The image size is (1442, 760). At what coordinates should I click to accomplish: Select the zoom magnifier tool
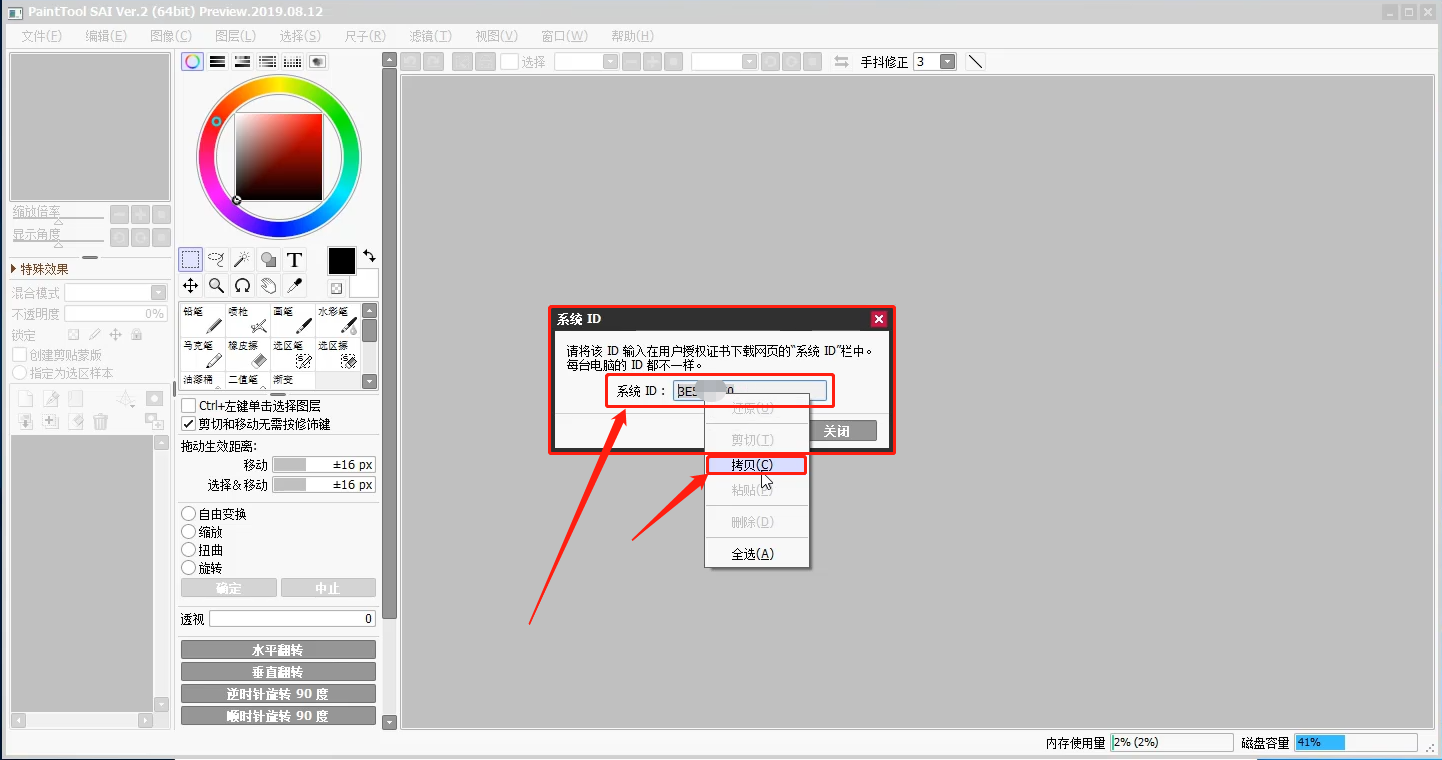coord(216,286)
